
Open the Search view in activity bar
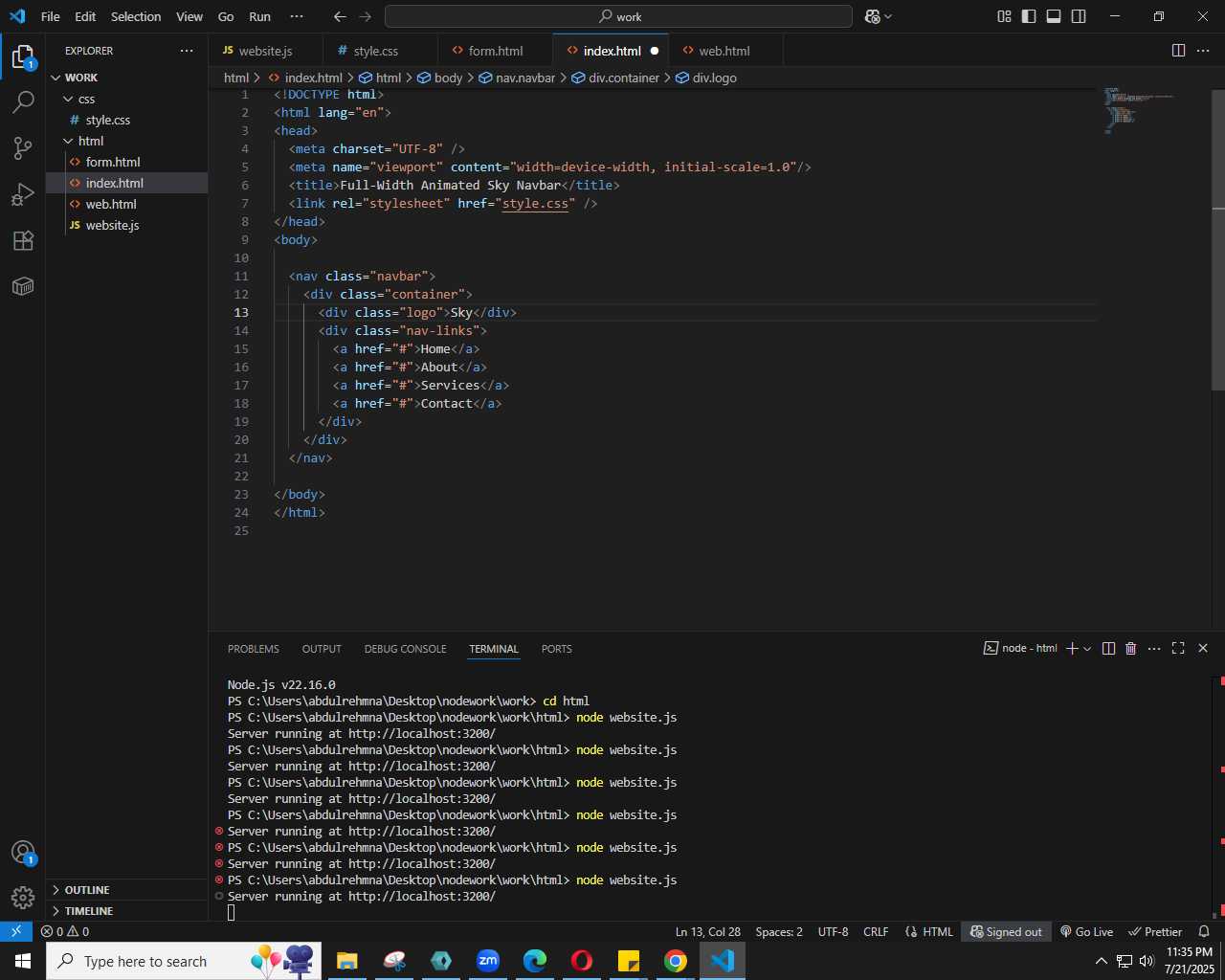[x=23, y=101]
